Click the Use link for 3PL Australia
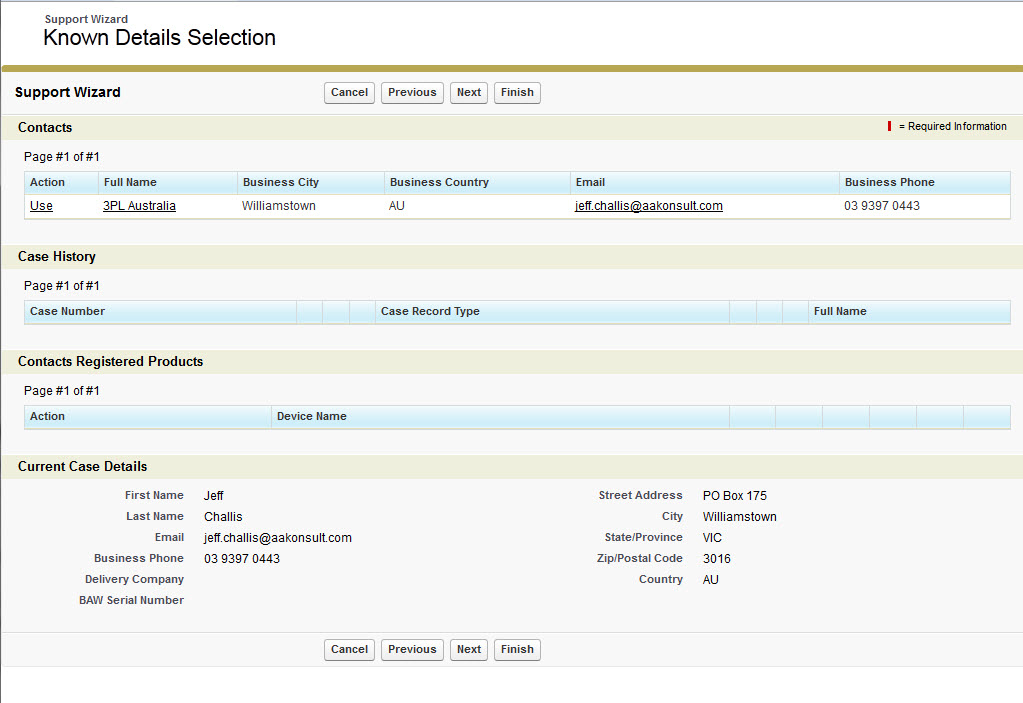Image resolution: width=1023 pixels, height=703 pixels. click(41, 206)
